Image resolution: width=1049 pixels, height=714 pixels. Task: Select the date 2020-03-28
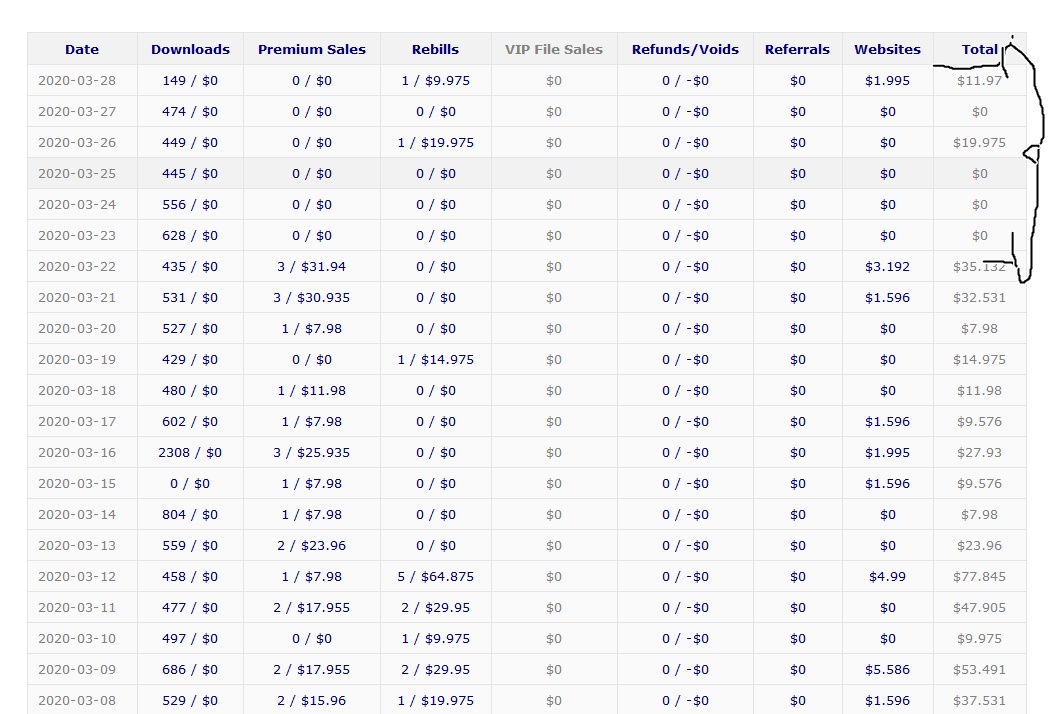click(x=77, y=81)
